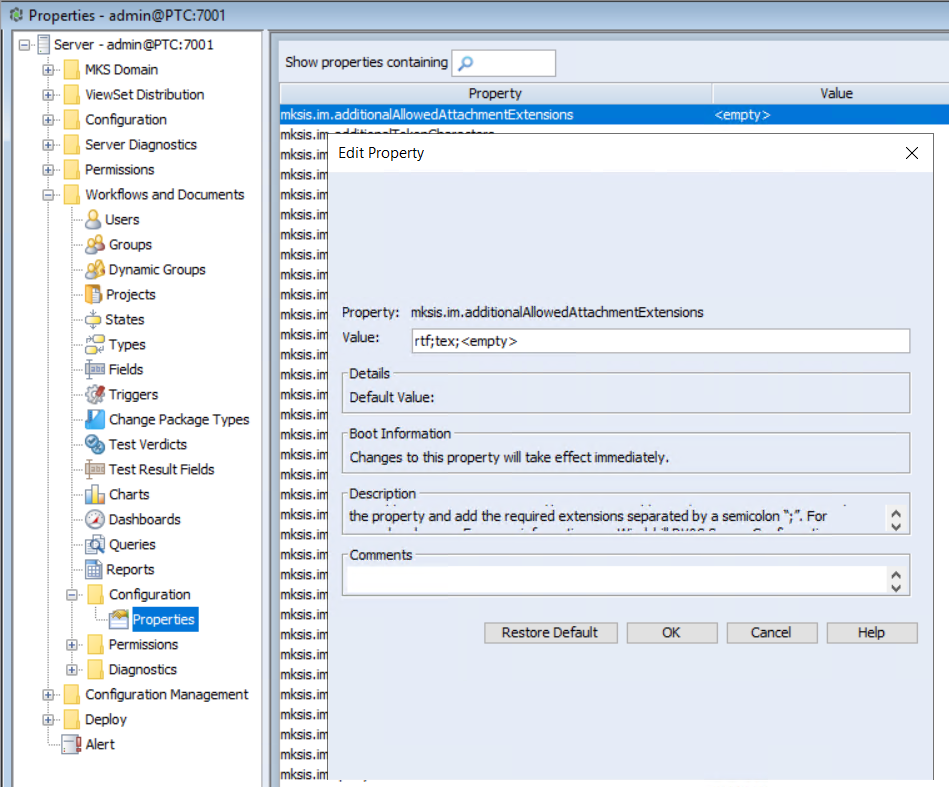Click the Dashboards gauge icon

click(x=95, y=520)
